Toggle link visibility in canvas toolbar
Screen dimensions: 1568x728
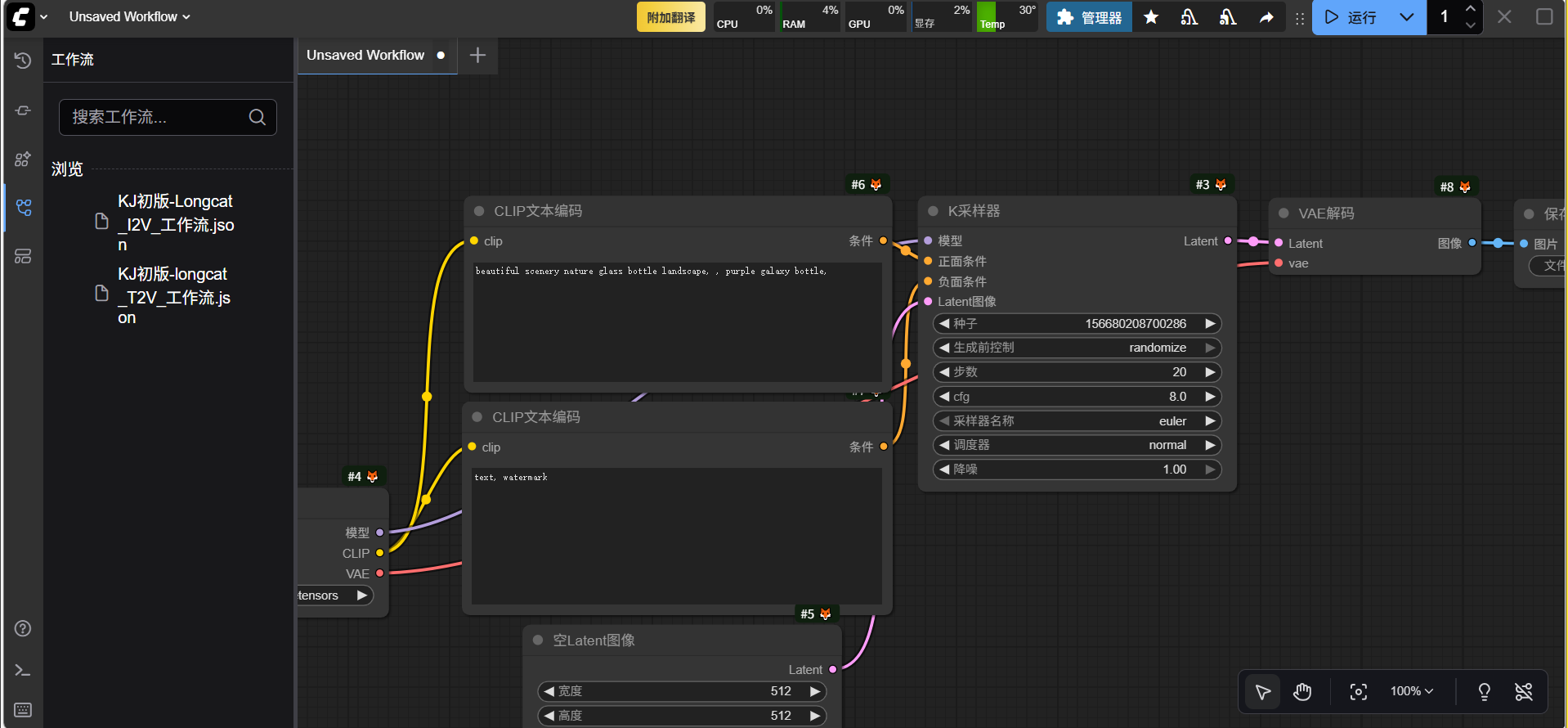pyautogui.click(x=1524, y=692)
